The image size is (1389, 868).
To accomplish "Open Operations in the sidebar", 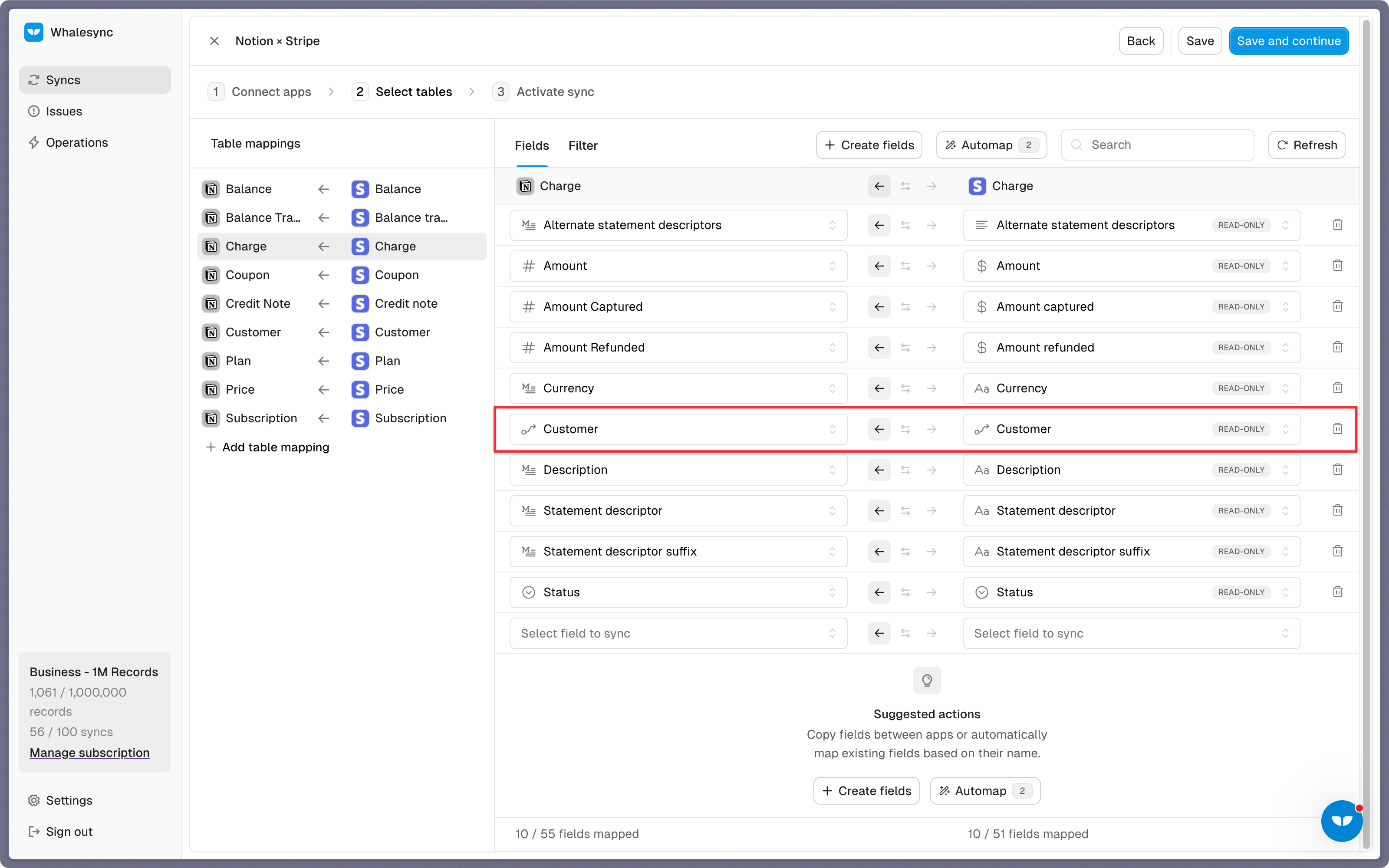I will (x=95, y=142).
